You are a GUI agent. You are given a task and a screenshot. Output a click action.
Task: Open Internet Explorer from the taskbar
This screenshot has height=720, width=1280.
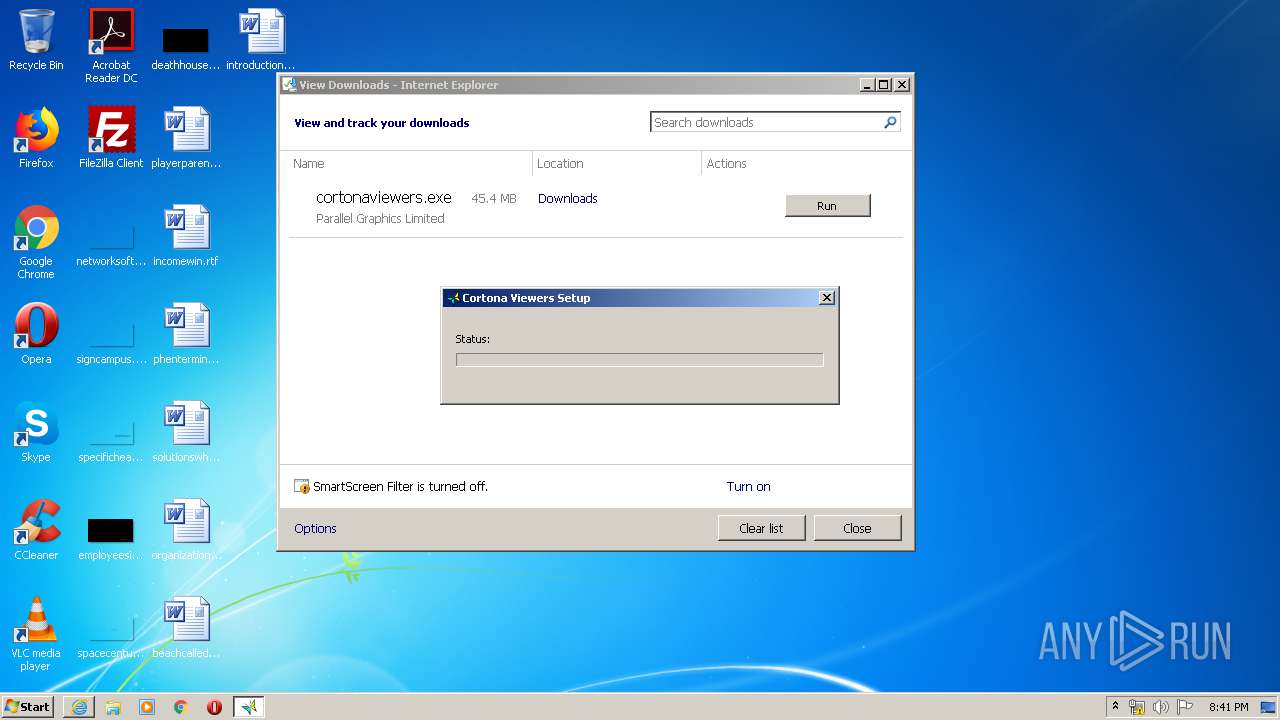pos(79,707)
